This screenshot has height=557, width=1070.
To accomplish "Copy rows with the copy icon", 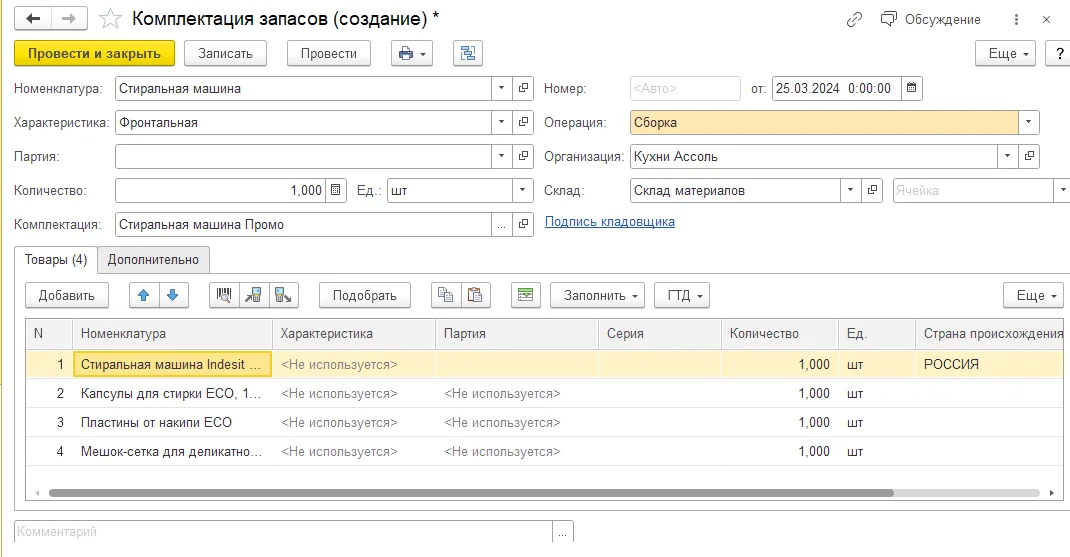I will point(446,296).
